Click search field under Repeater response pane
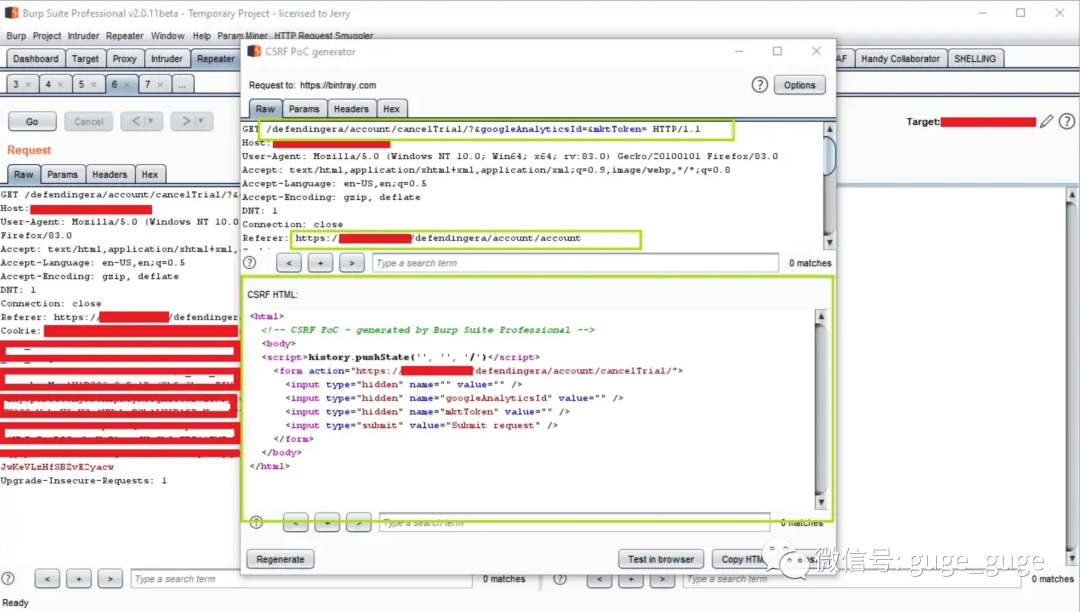This screenshot has height=612, width=1080. (852, 579)
